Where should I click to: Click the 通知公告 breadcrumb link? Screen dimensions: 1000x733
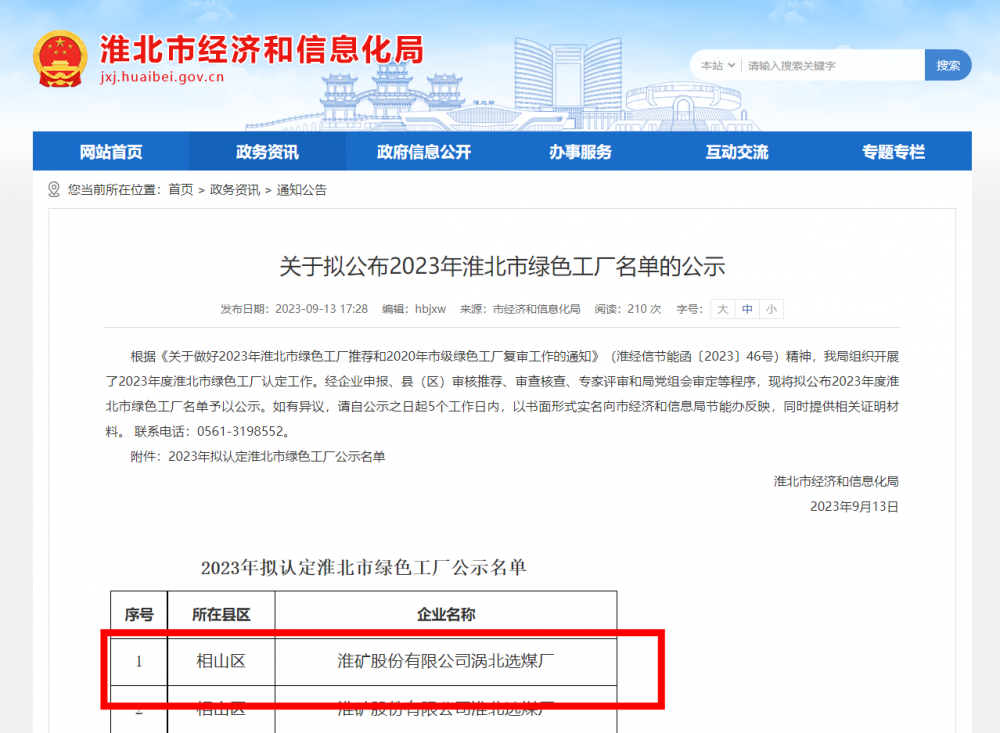click(x=302, y=189)
